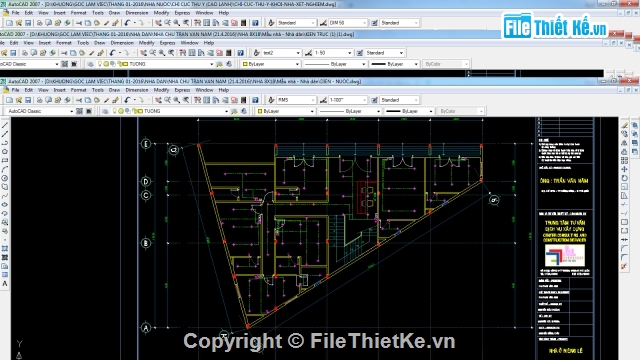Open DIM 50 dropdown in CHI-CUC-THU-Y window
Screen dimensions: 640x360
(x=364, y=23)
